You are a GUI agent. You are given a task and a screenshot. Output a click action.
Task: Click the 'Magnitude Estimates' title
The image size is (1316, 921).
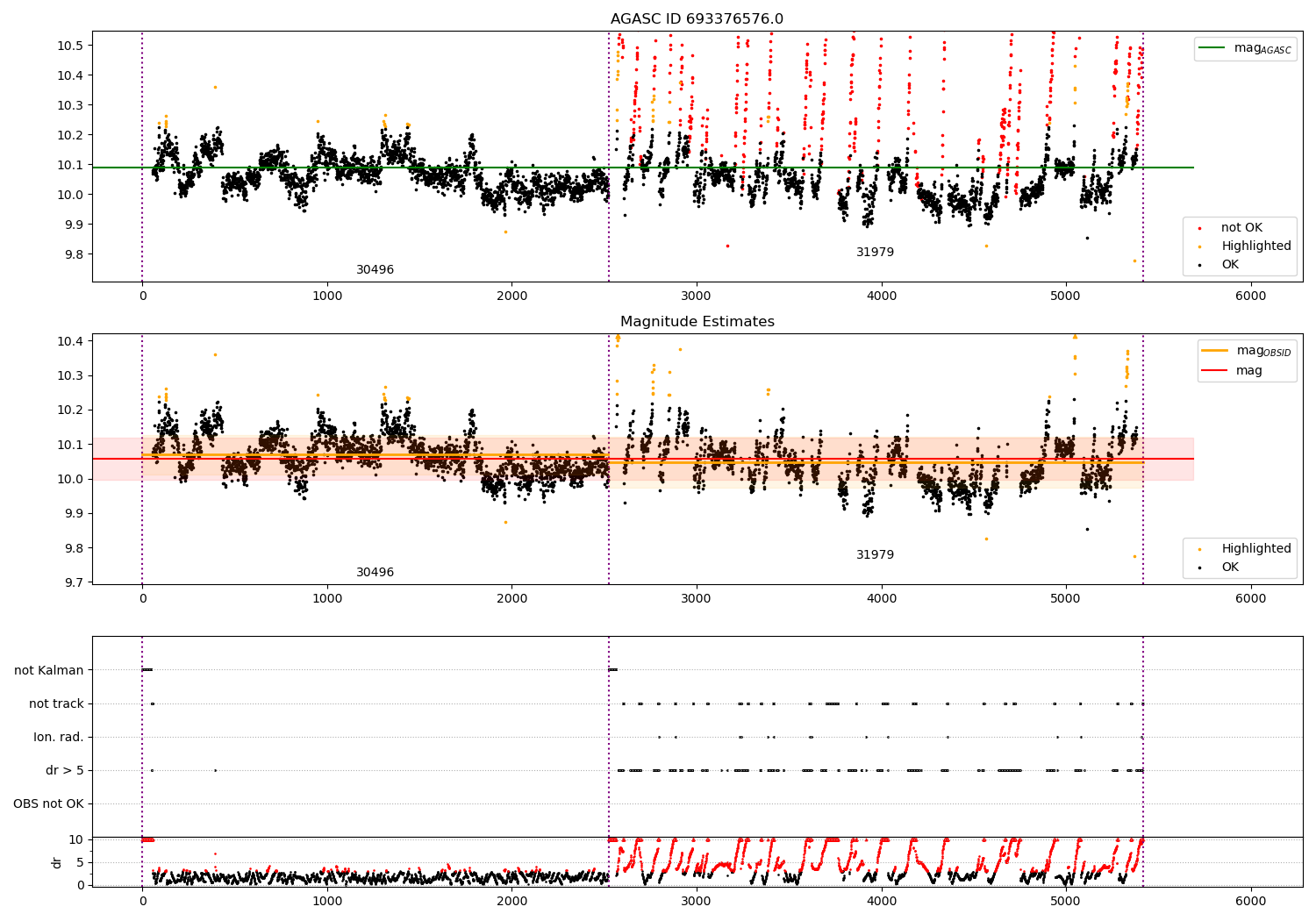point(697,322)
